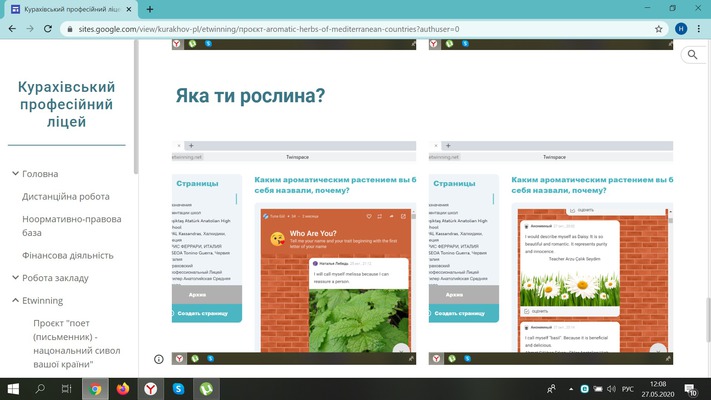Open Дистанційна робота page
Viewport: 711px width, 400px height.
pyautogui.click(x=65, y=197)
